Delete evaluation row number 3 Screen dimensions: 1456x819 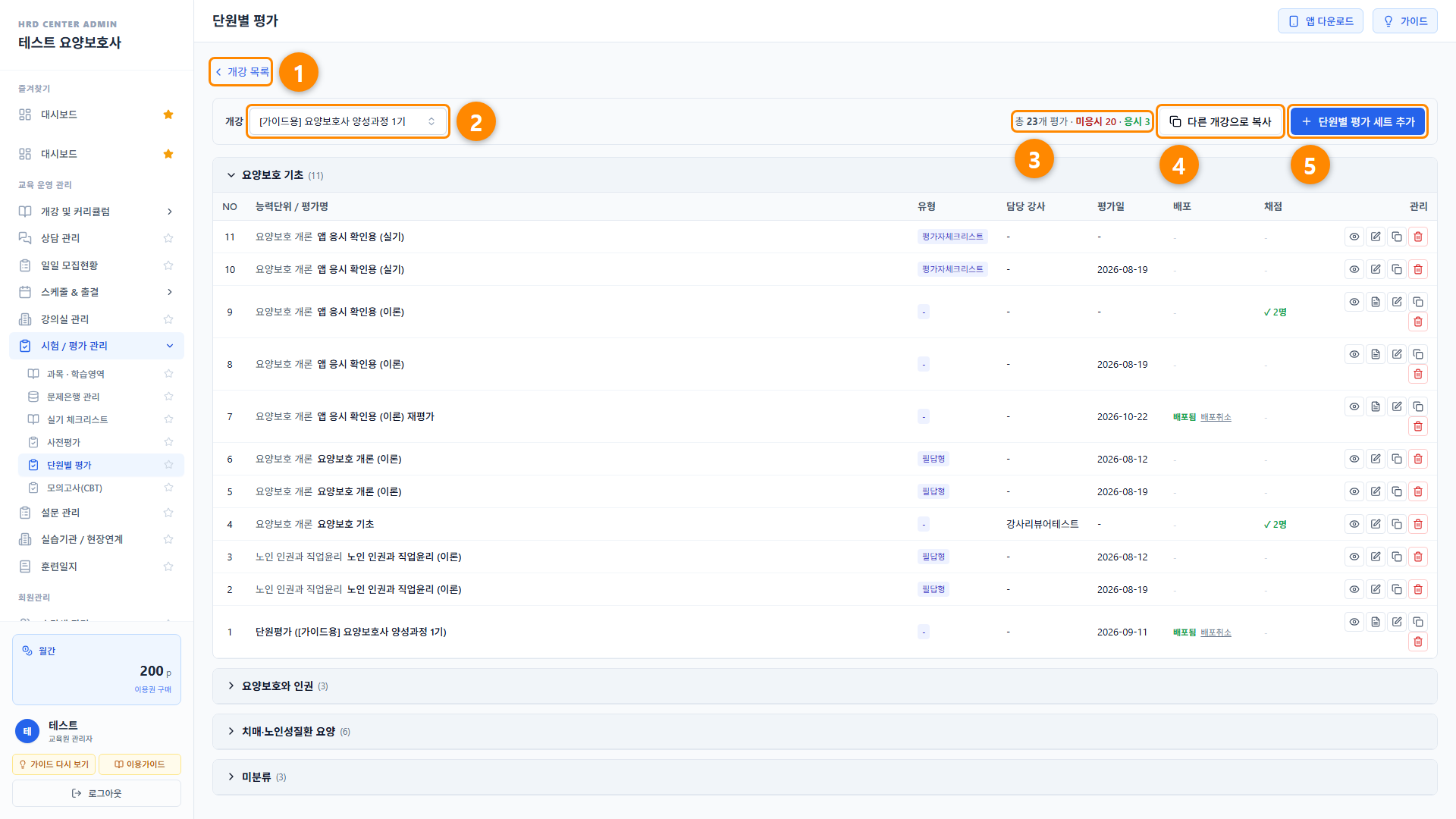click(1417, 557)
